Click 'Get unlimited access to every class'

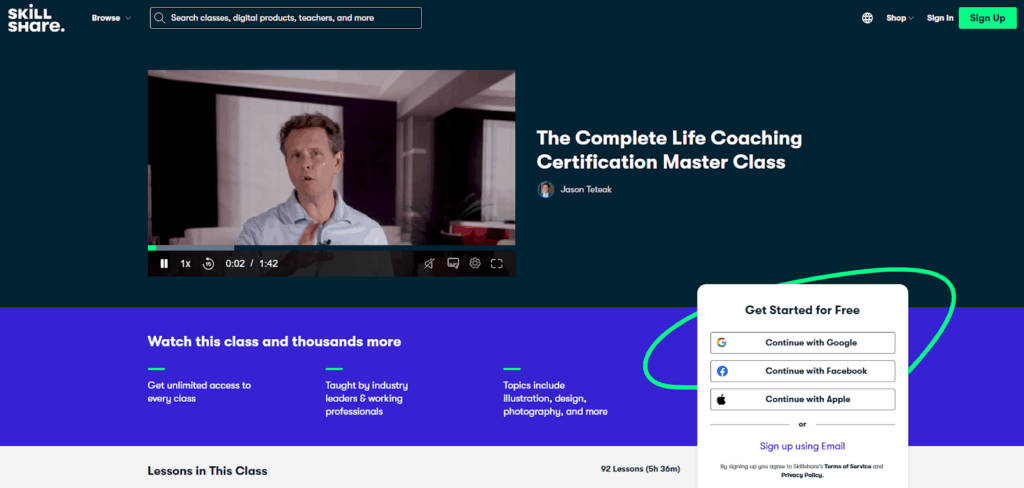tap(199, 392)
